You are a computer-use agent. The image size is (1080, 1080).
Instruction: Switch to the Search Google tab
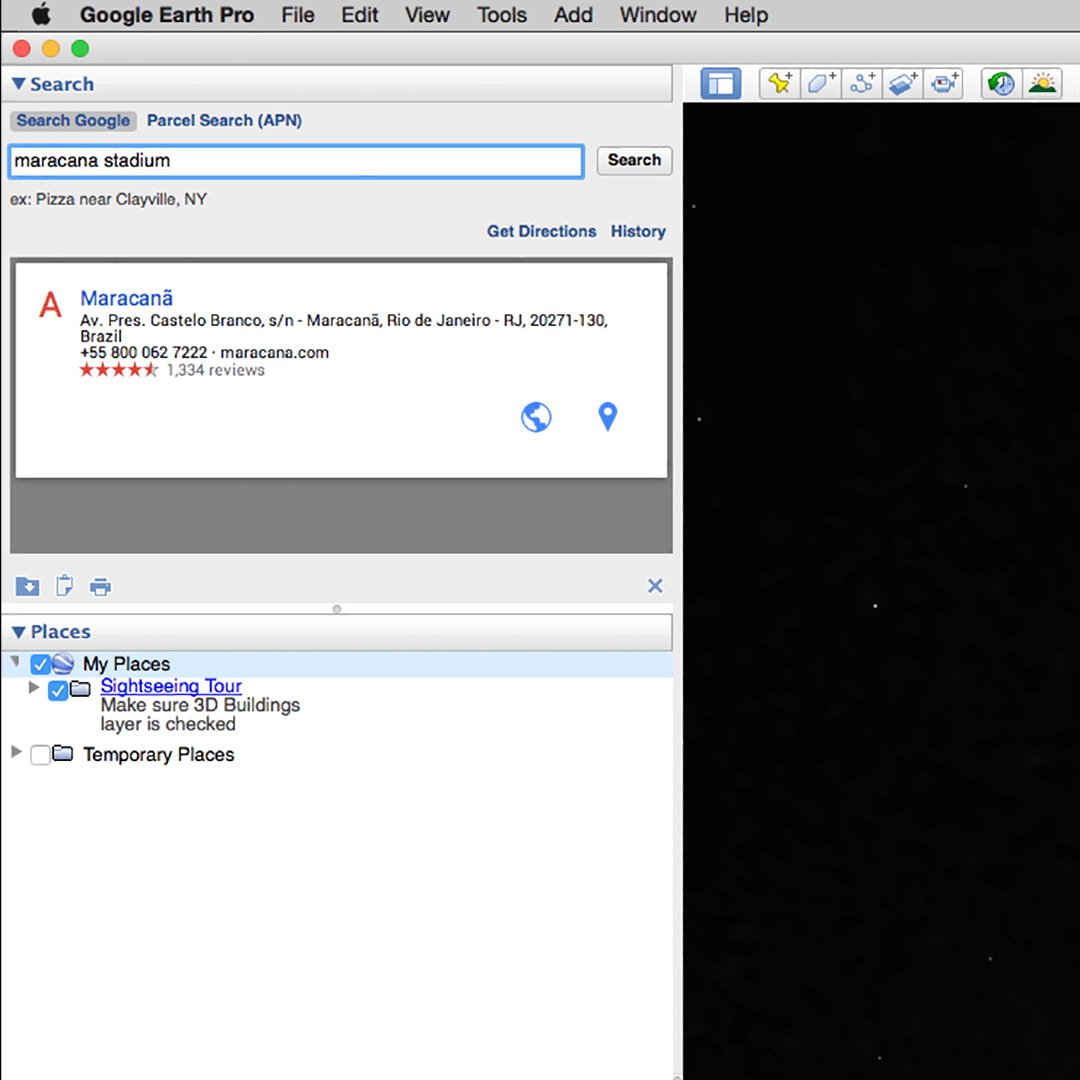click(73, 121)
